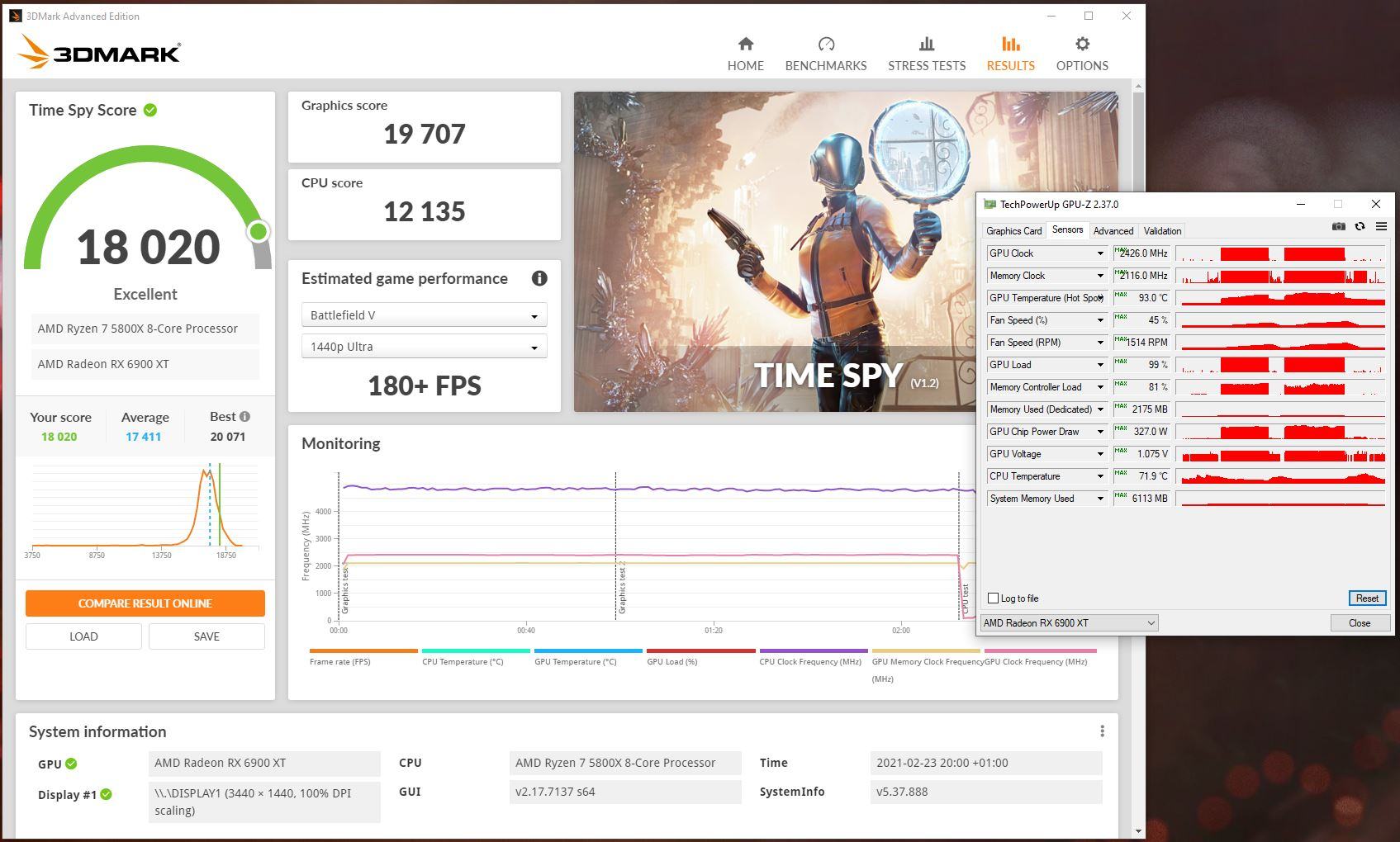Expand the GPU Voltage sensor dropdown
Image resolution: width=1400 pixels, height=842 pixels.
[1100, 454]
